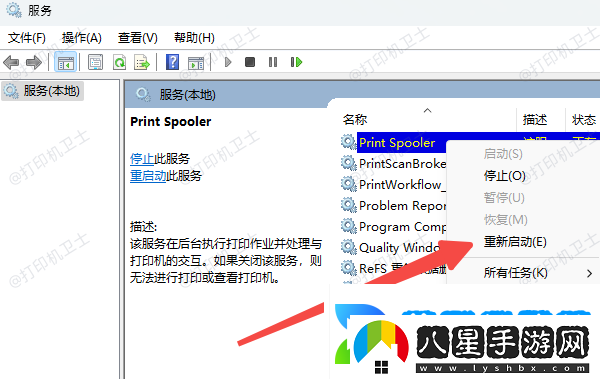Open the 查看(V) menu

(137, 38)
